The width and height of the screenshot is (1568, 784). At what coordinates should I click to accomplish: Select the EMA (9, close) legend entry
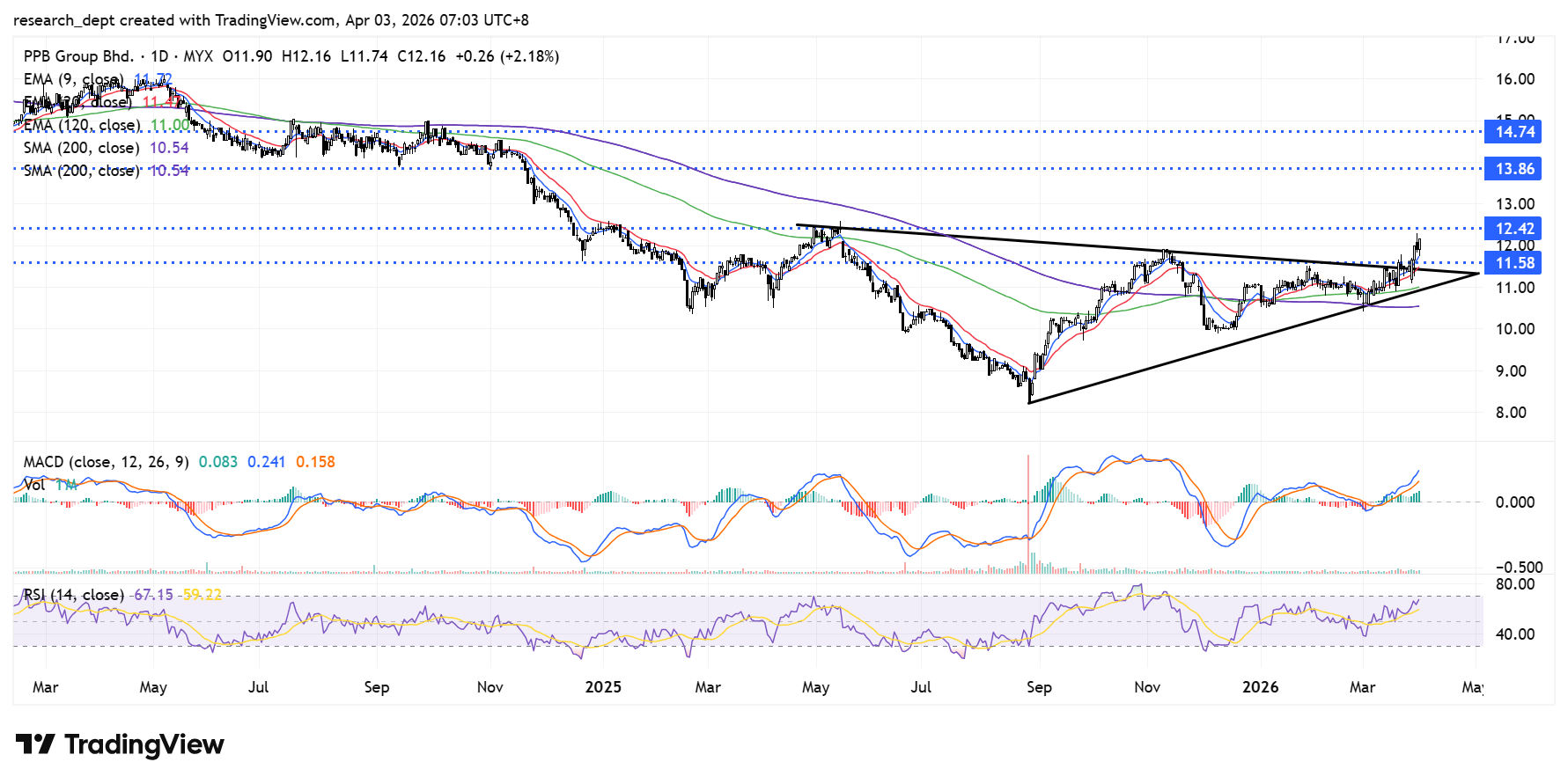[x=73, y=79]
